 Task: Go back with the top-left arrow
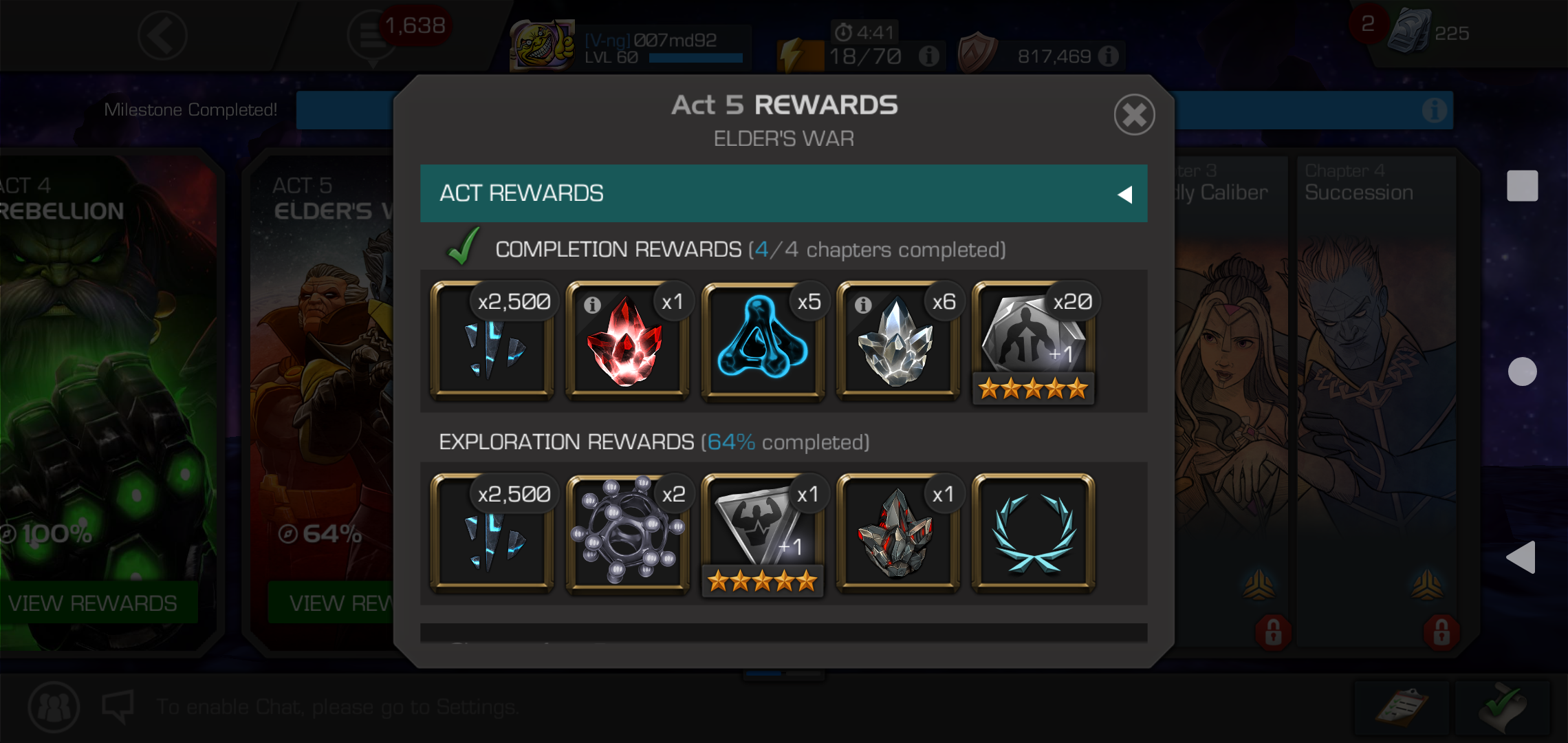pyautogui.click(x=162, y=35)
